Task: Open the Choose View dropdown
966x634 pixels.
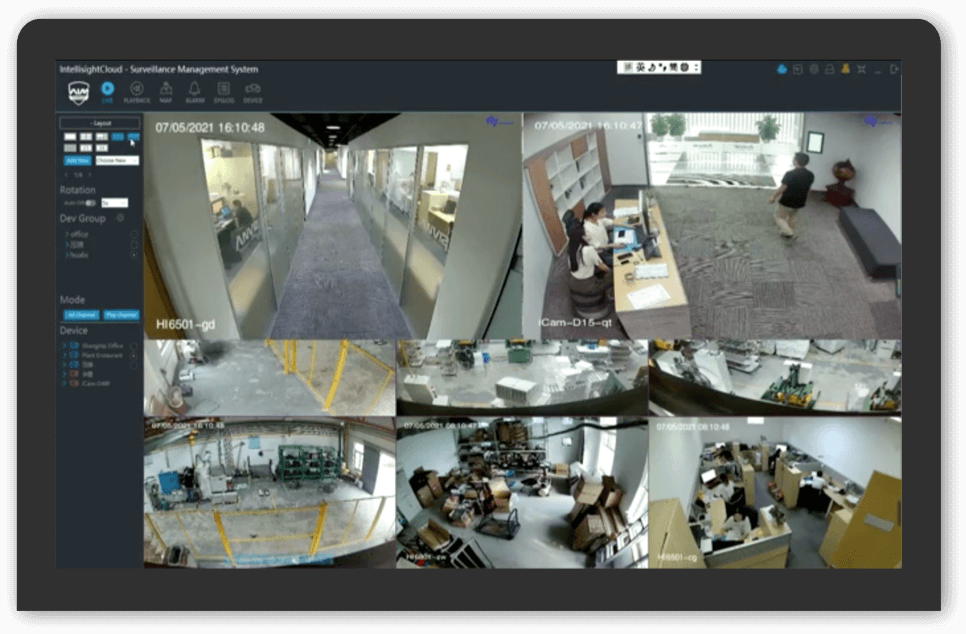Action: (x=117, y=160)
